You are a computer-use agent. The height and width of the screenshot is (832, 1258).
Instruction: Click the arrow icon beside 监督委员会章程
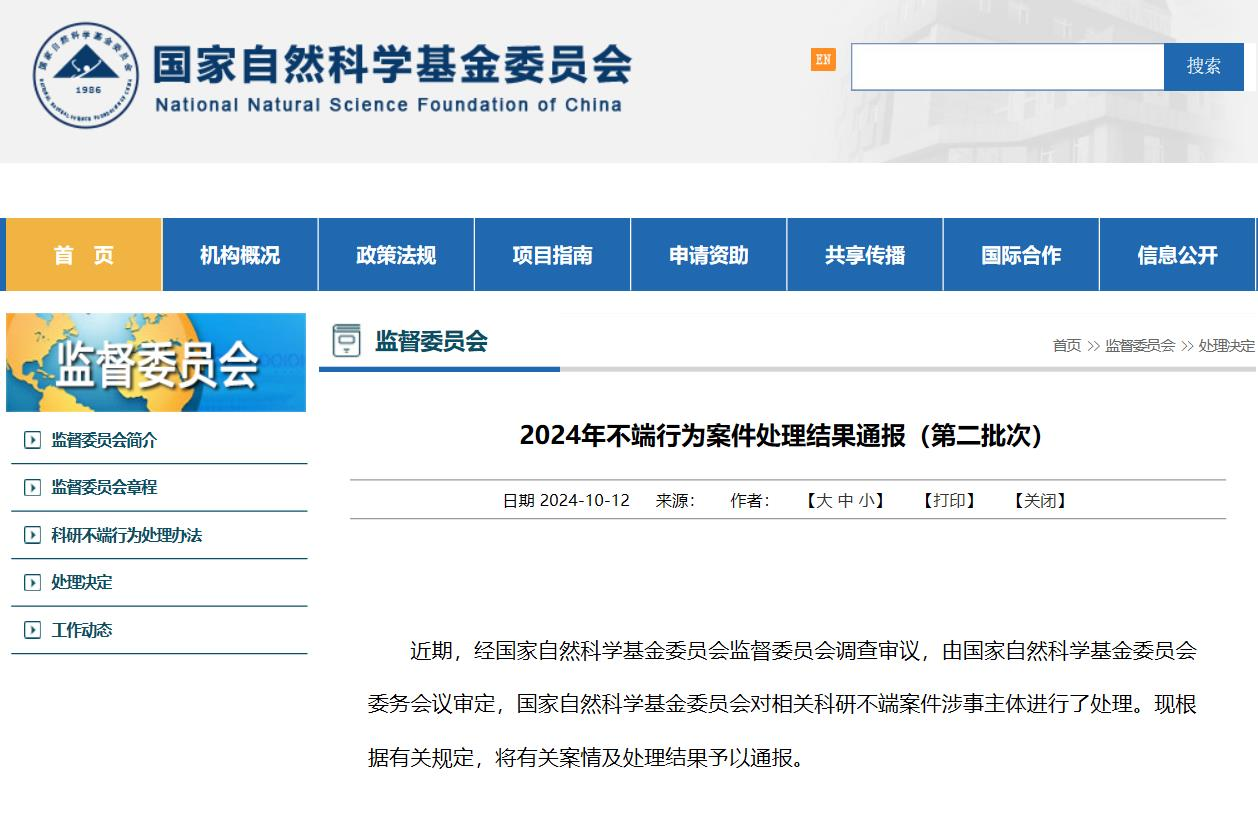(33, 487)
